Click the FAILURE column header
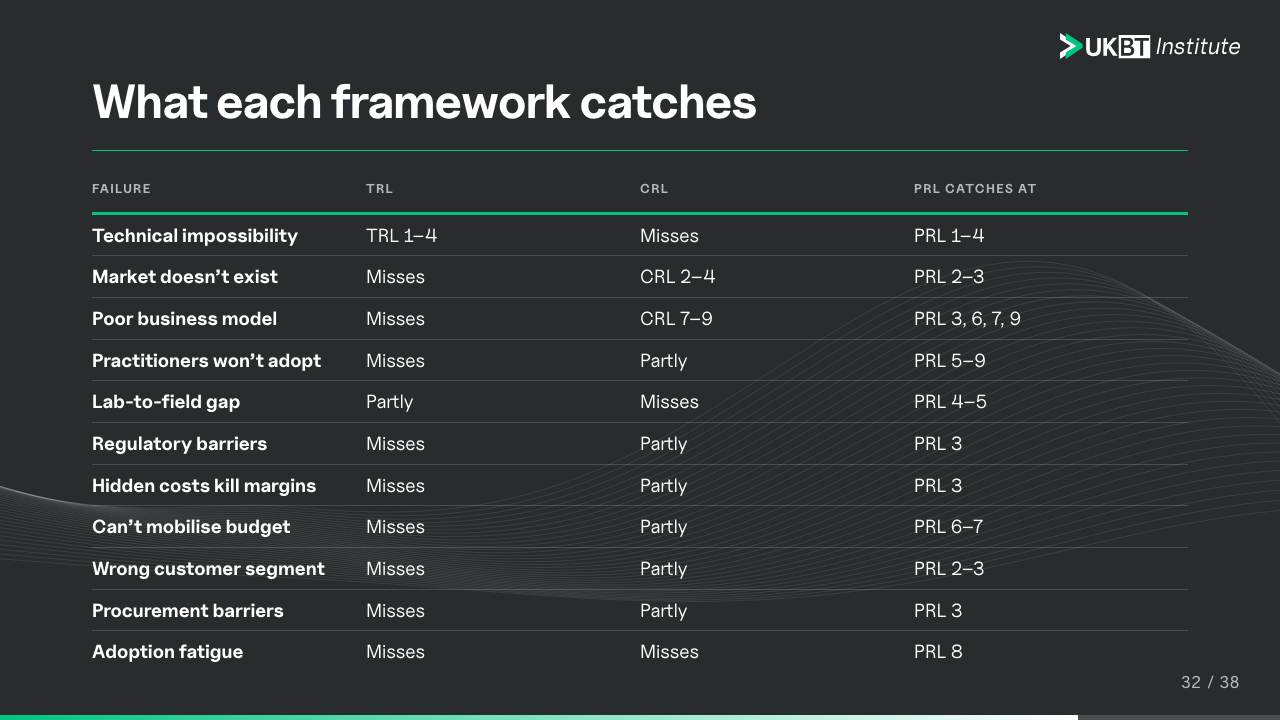Screen dimensions: 1280x720 (x=121, y=189)
